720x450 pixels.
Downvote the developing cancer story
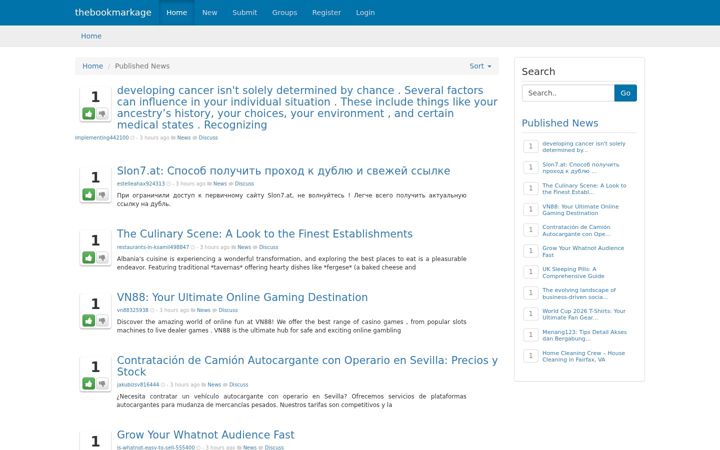[x=102, y=113]
